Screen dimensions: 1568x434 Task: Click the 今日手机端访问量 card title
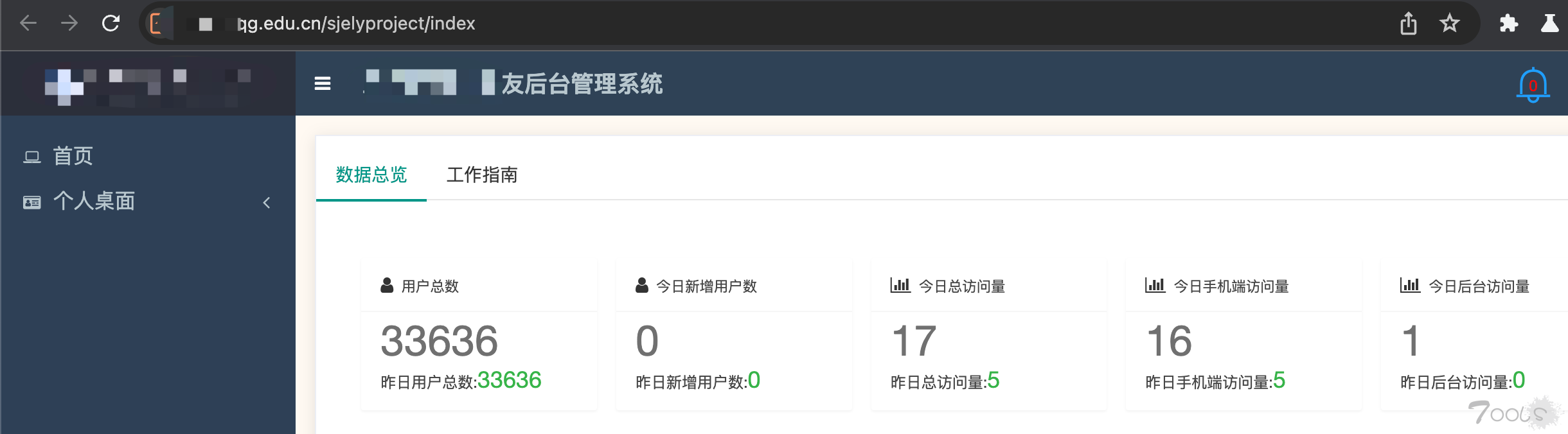click(x=1232, y=286)
